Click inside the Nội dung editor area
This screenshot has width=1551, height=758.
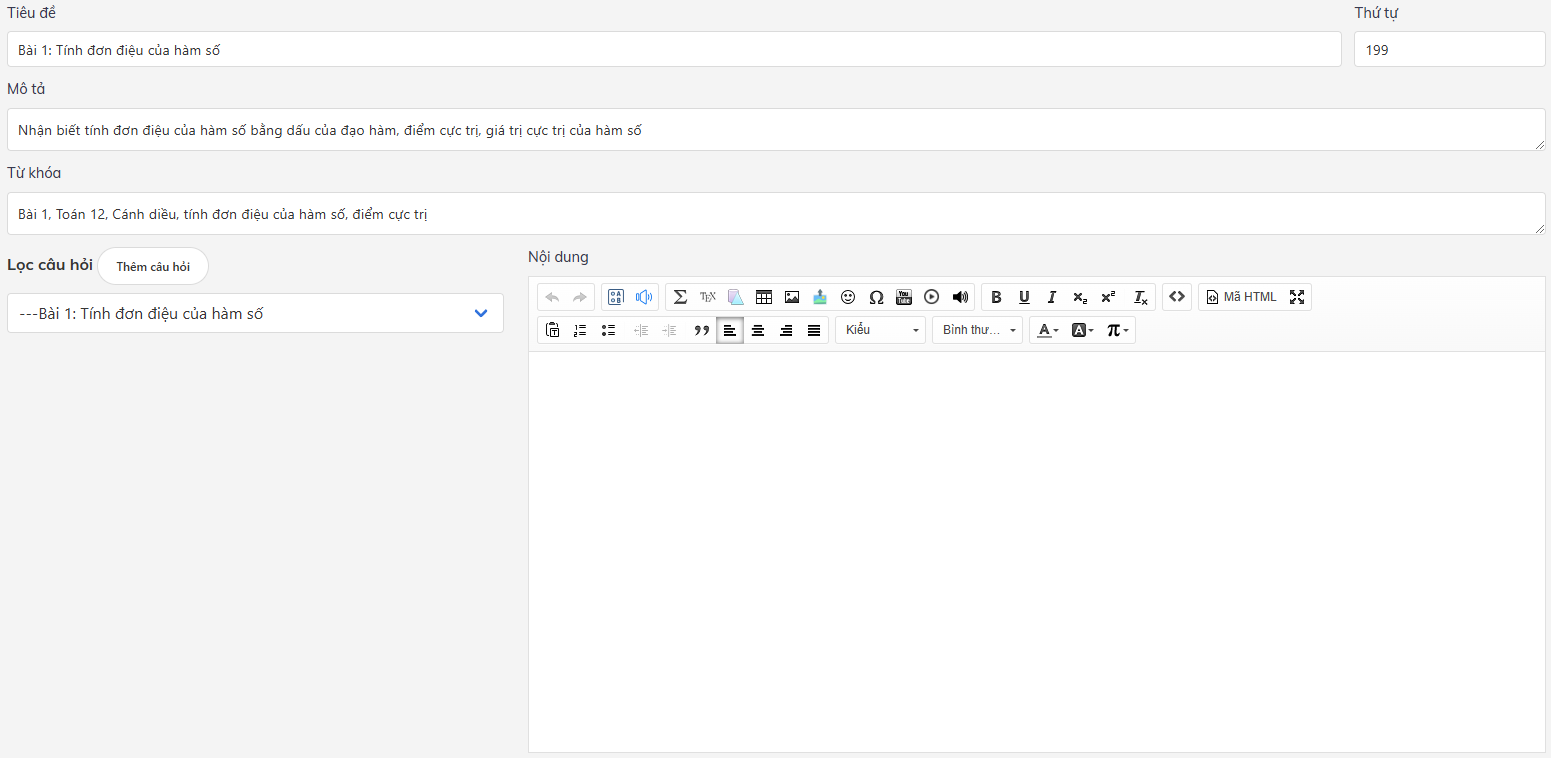click(x=1036, y=551)
